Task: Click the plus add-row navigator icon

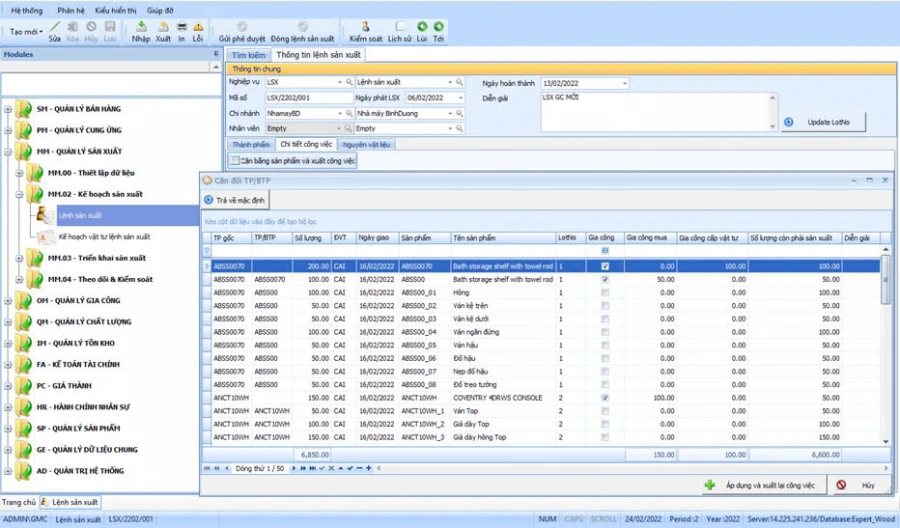Action: click(368, 468)
